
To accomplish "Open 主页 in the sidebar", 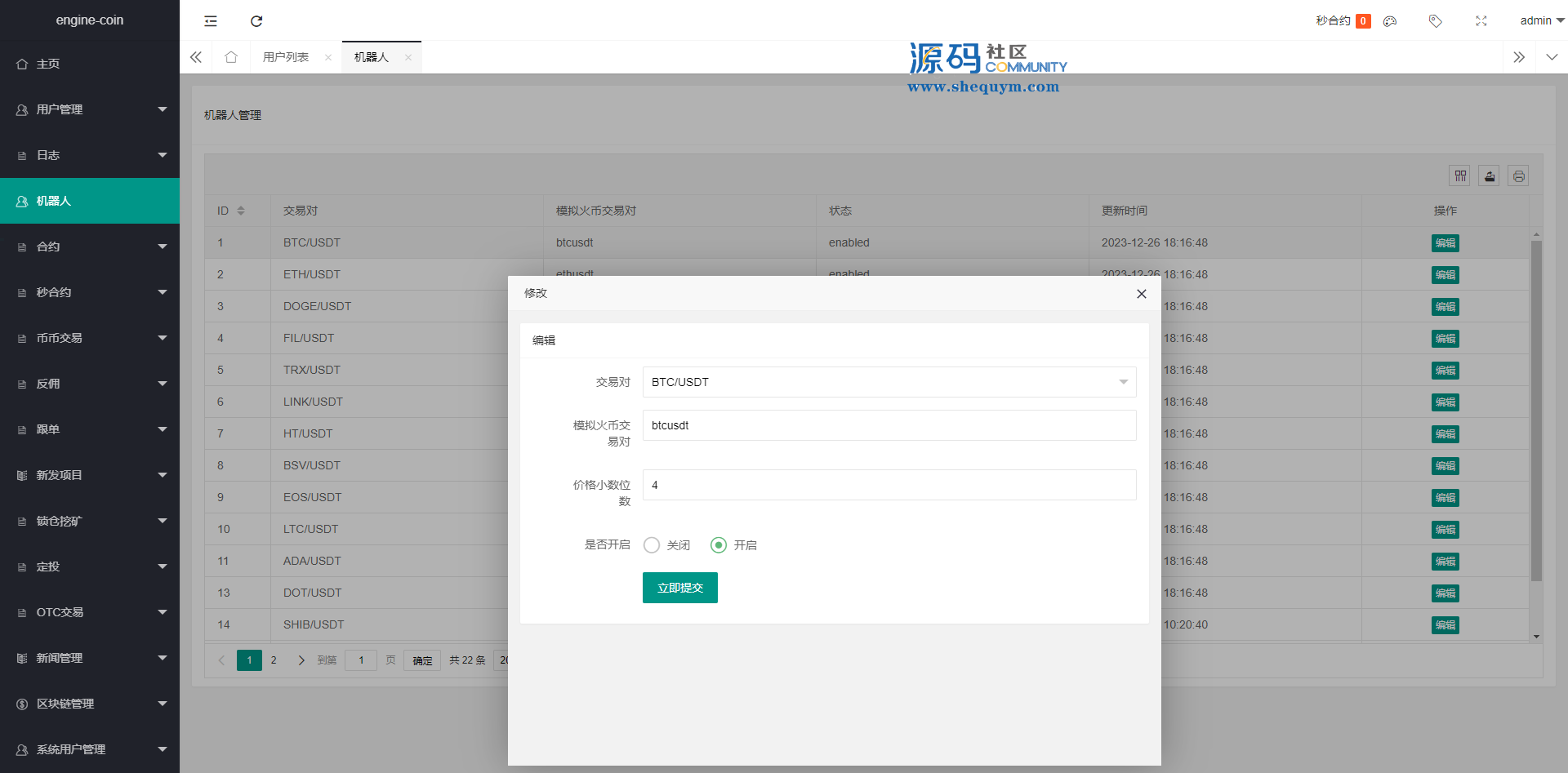I will pos(90,64).
